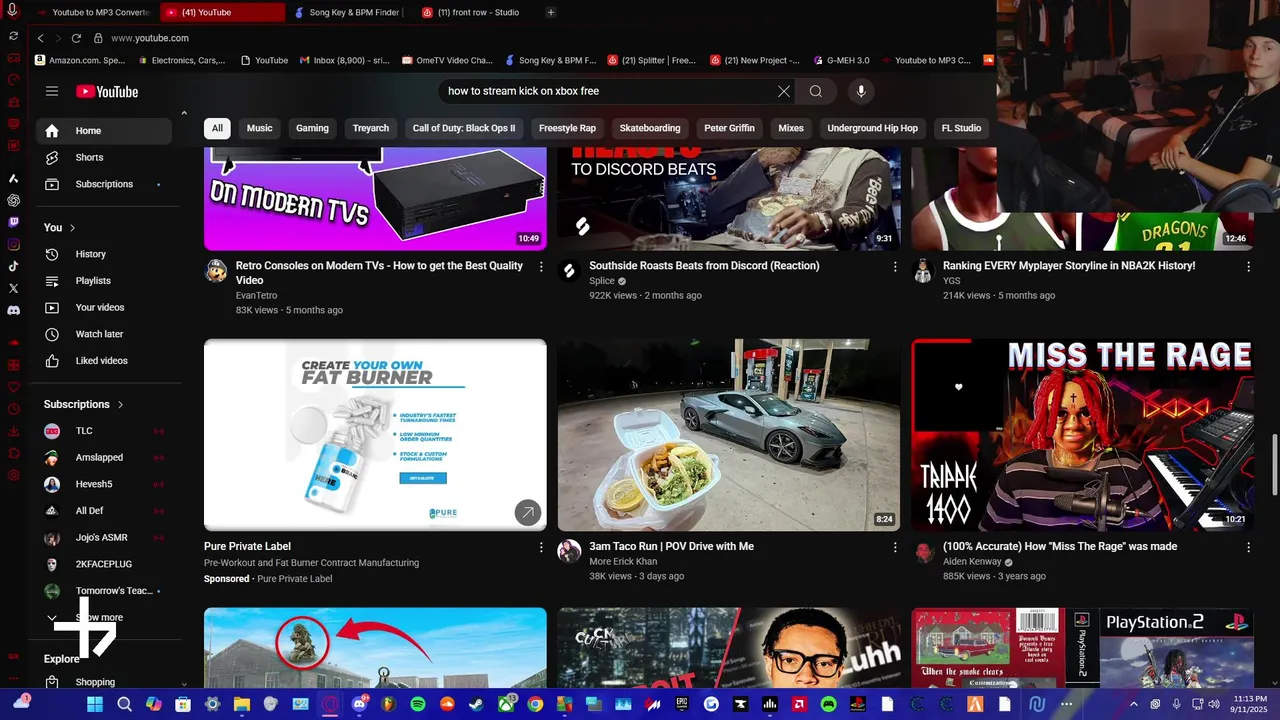The width and height of the screenshot is (1280, 720).
Task: Open the YouTube hamburger guide menu
Action: (52, 91)
